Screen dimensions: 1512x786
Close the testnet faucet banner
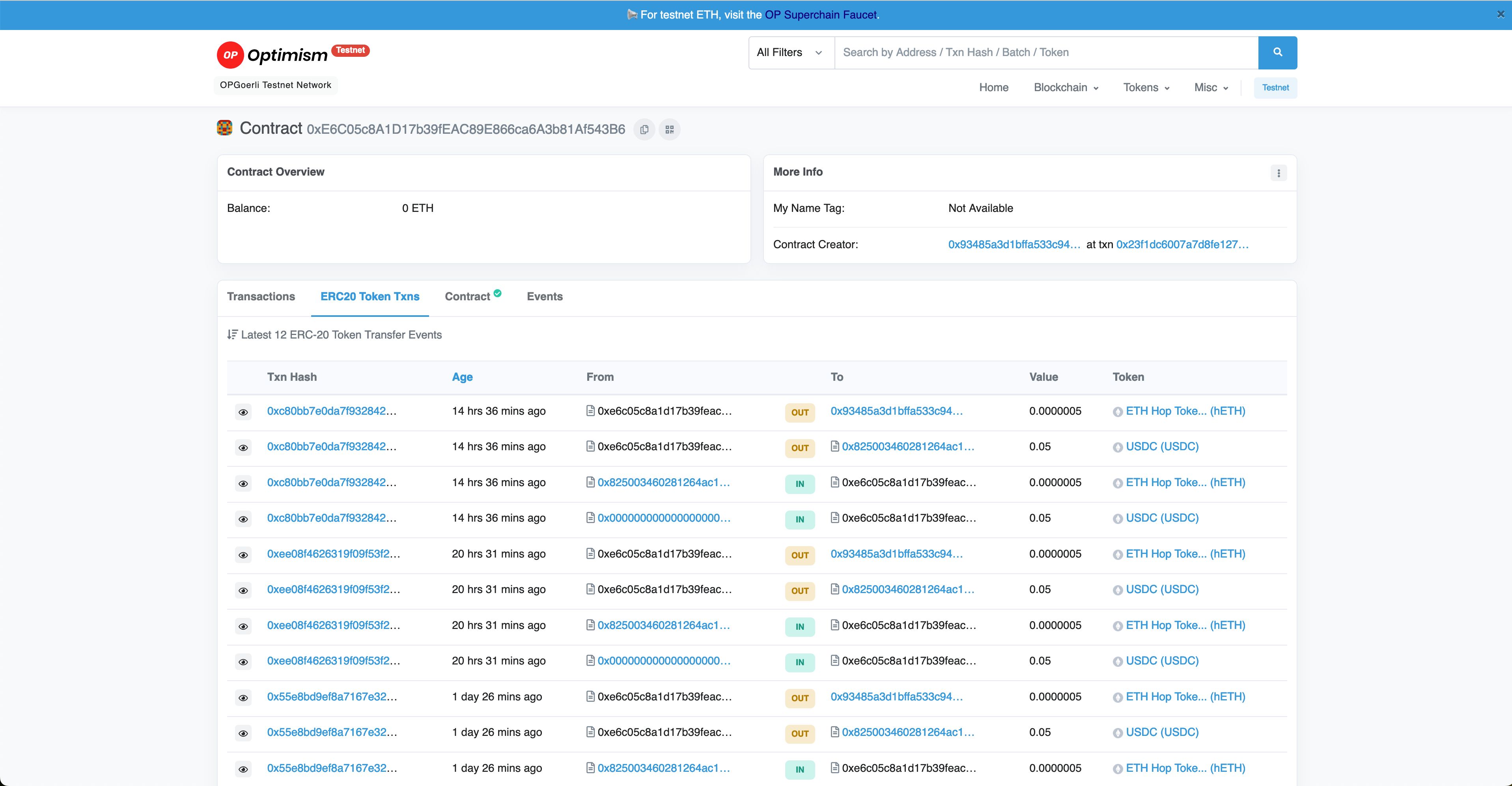(1500, 15)
